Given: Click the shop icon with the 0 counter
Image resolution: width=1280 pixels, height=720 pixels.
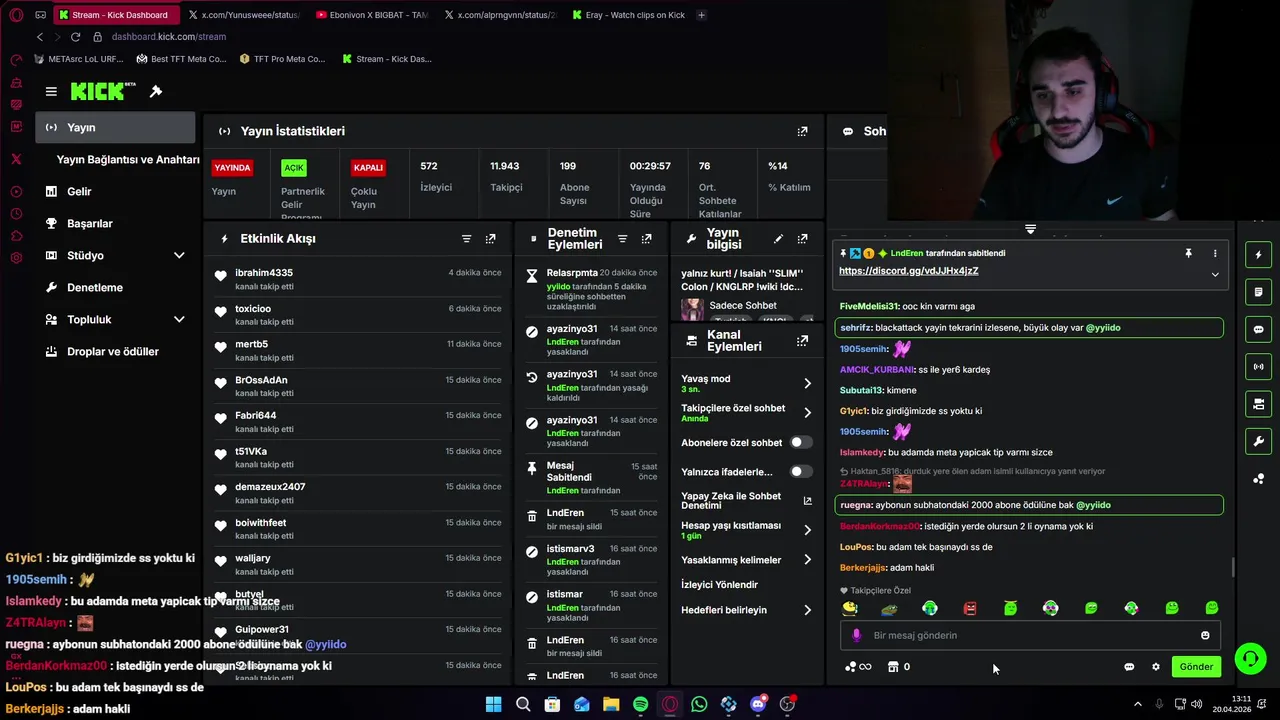Looking at the screenshot, I should pyautogui.click(x=893, y=667).
